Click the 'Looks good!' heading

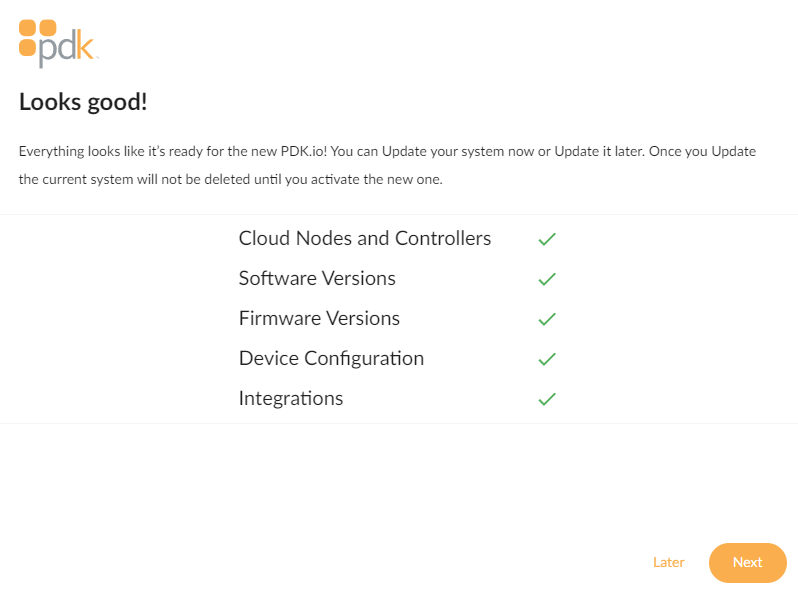(x=83, y=102)
